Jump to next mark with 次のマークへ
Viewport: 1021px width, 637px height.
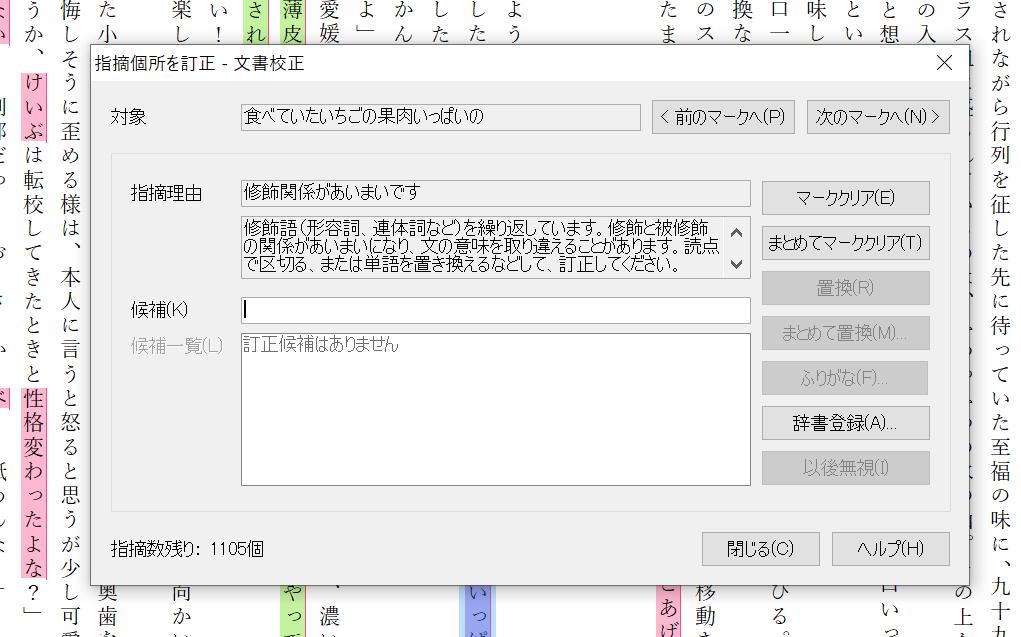[877, 117]
